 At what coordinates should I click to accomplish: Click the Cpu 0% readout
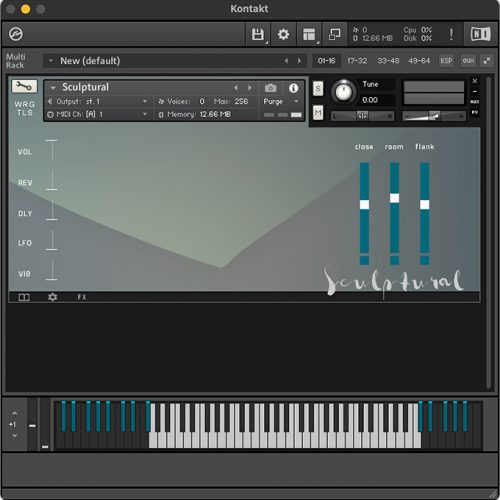(x=418, y=30)
